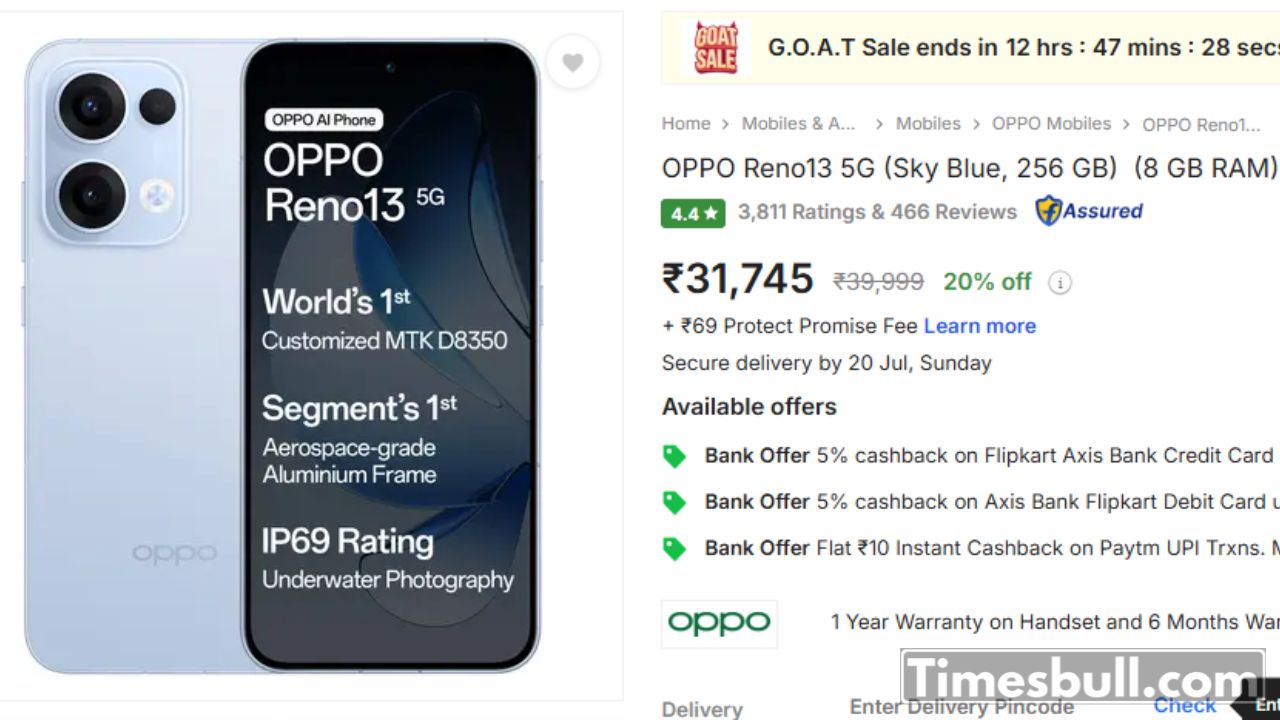This screenshot has height=720, width=1280.
Task: Click the Flipkart Assured badge
Action: 1089,211
